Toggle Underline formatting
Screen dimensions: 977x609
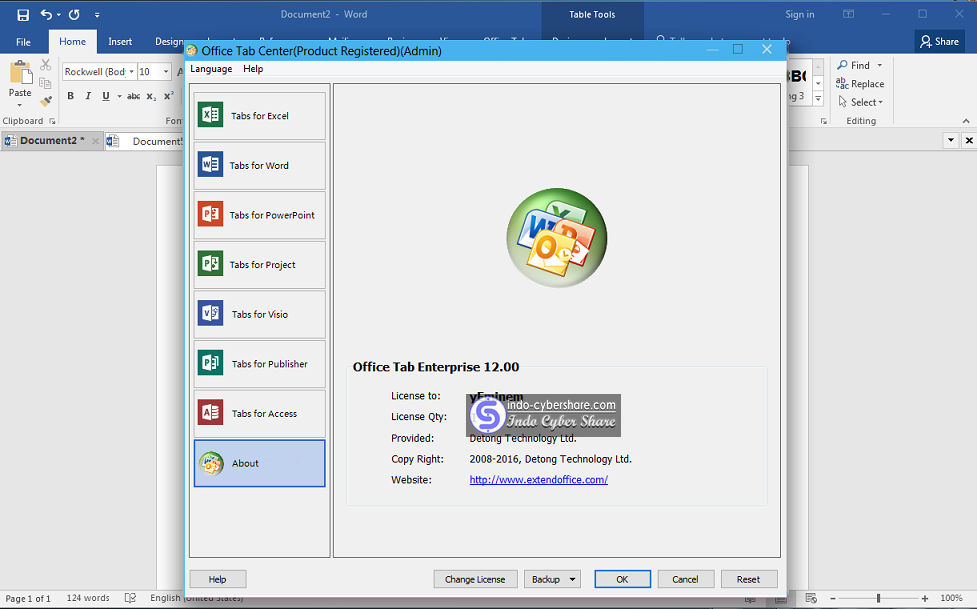[x=105, y=96]
